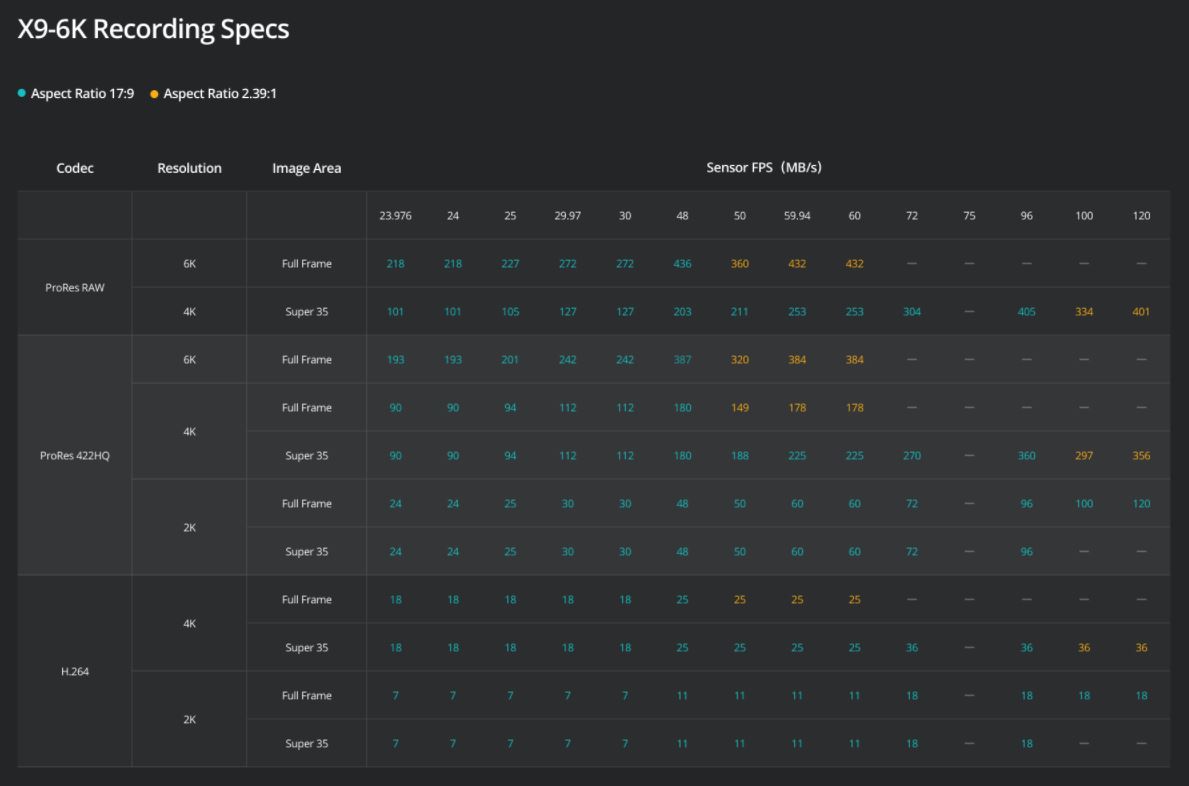Click the orange Aspect Ratio 2.39:1 legend dot
Viewport: 1189px width, 786px height.
click(154, 94)
